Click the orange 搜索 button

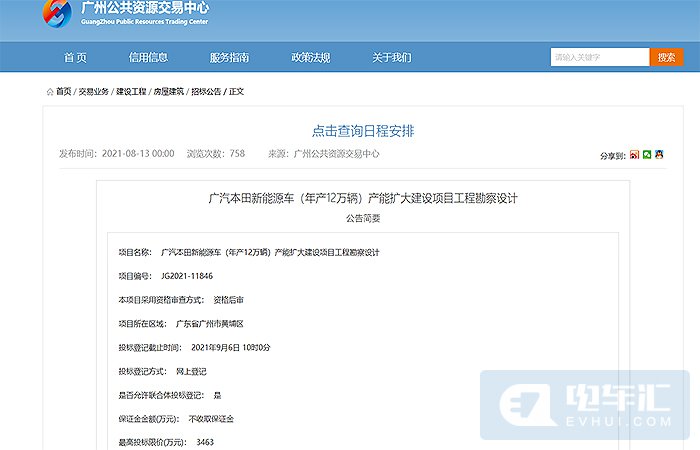667,57
